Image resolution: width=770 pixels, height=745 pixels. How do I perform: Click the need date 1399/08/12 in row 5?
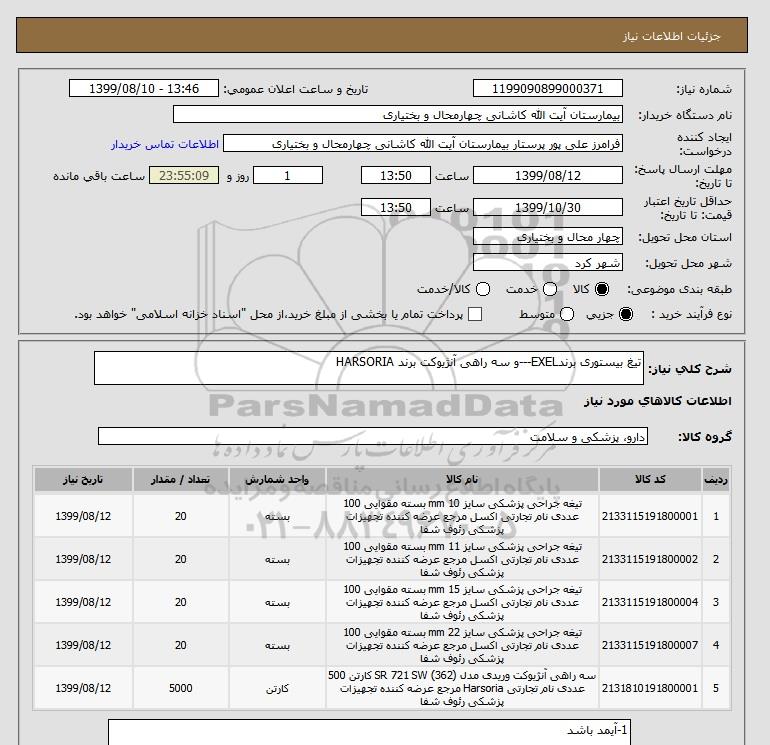[83, 688]
